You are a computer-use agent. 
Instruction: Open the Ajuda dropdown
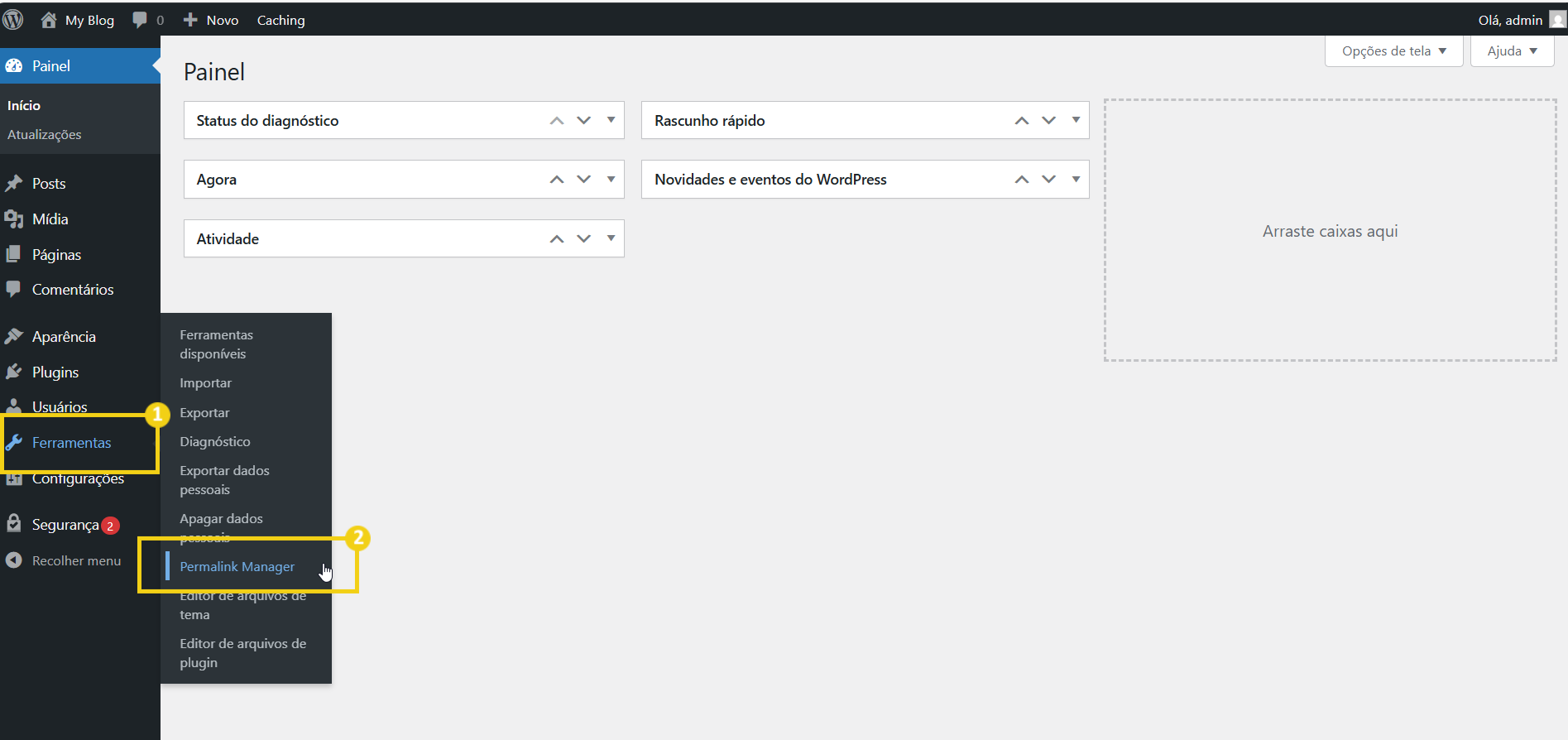1512,51
